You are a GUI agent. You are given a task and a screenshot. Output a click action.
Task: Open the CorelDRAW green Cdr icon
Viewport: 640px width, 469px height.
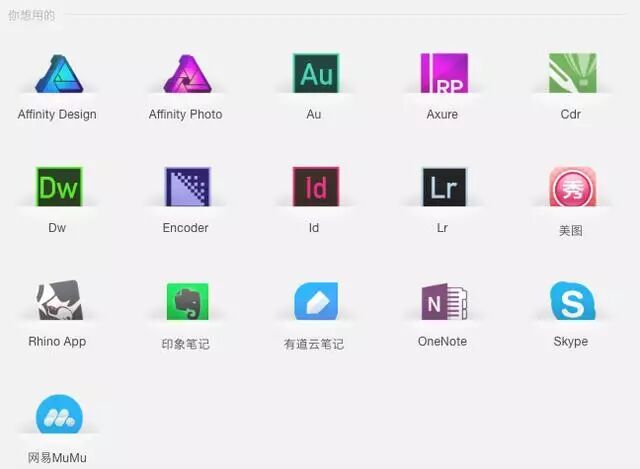click(573, 73)
